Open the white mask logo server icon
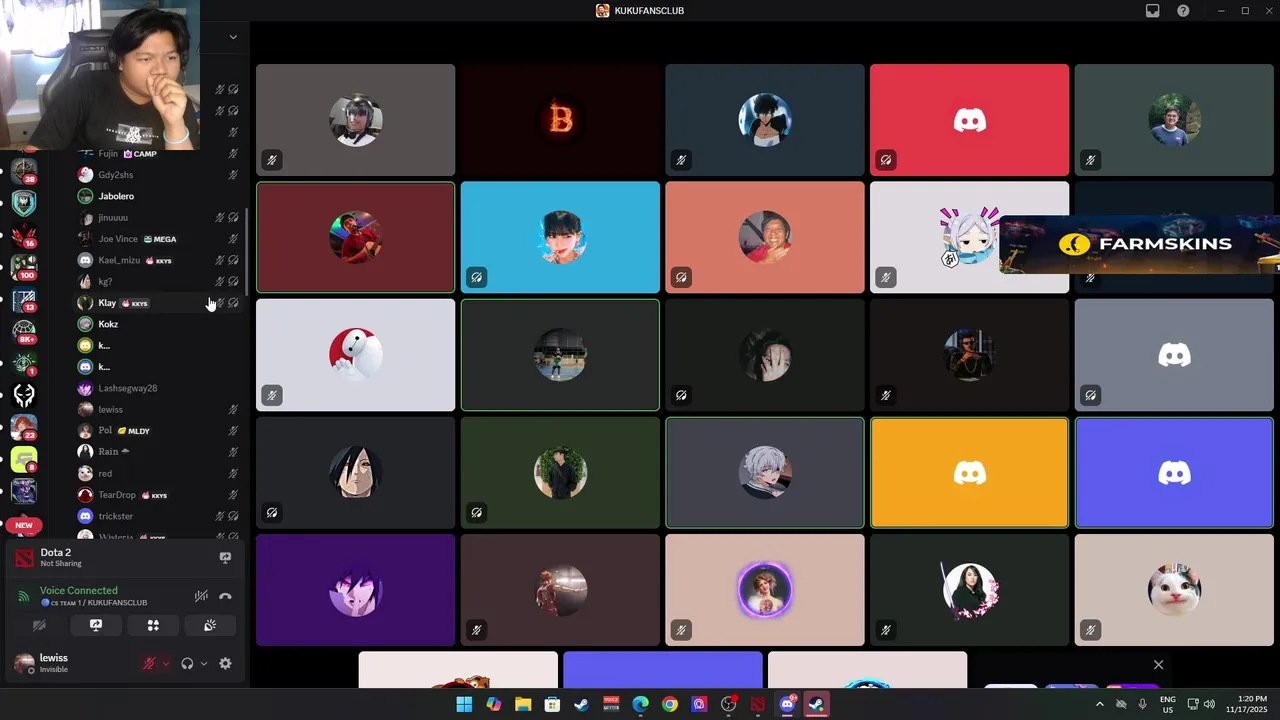Screen dimensions: 1280x720 pos(24,395)
